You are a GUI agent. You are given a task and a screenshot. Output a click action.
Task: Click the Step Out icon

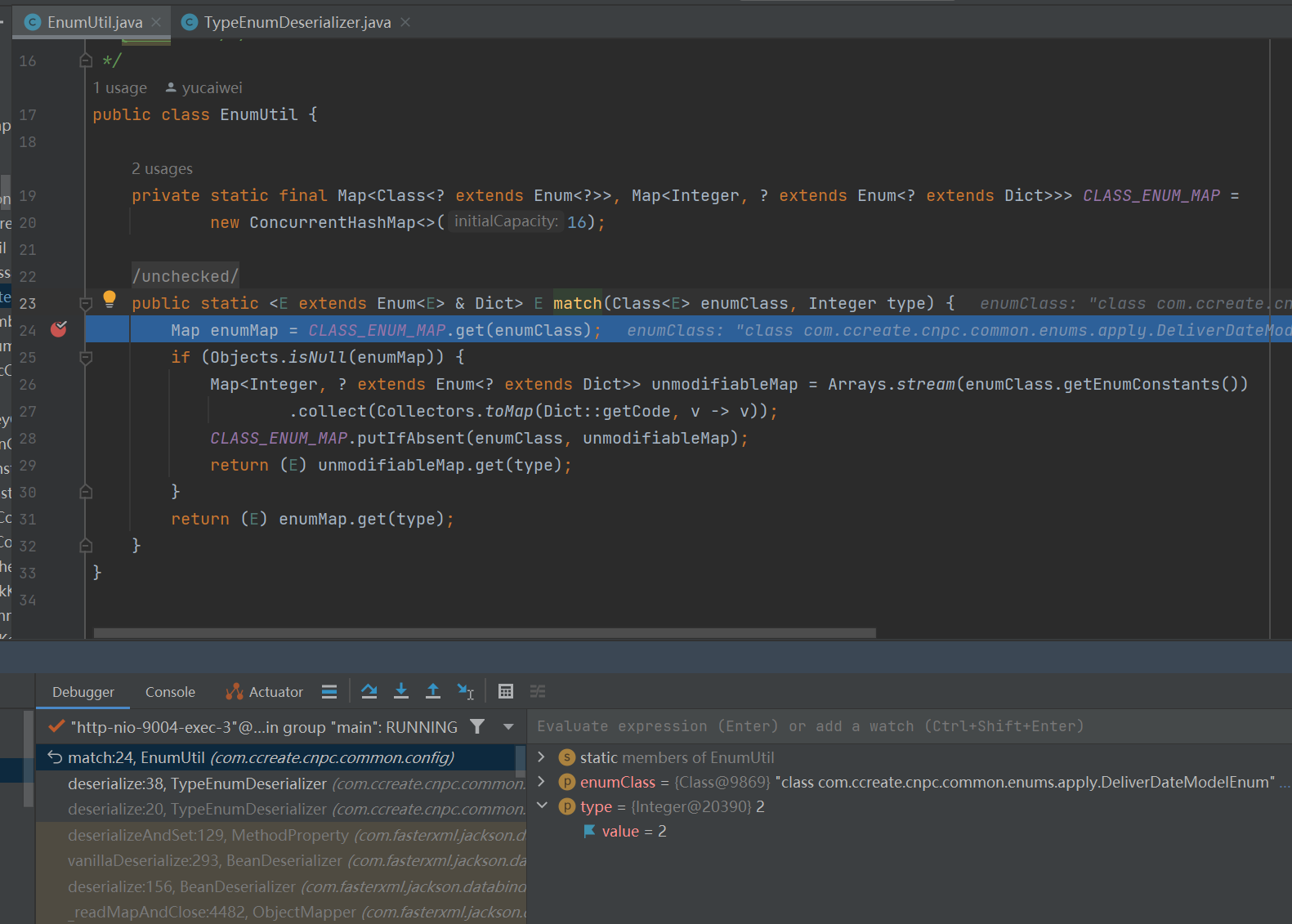(x=433, y=691)
